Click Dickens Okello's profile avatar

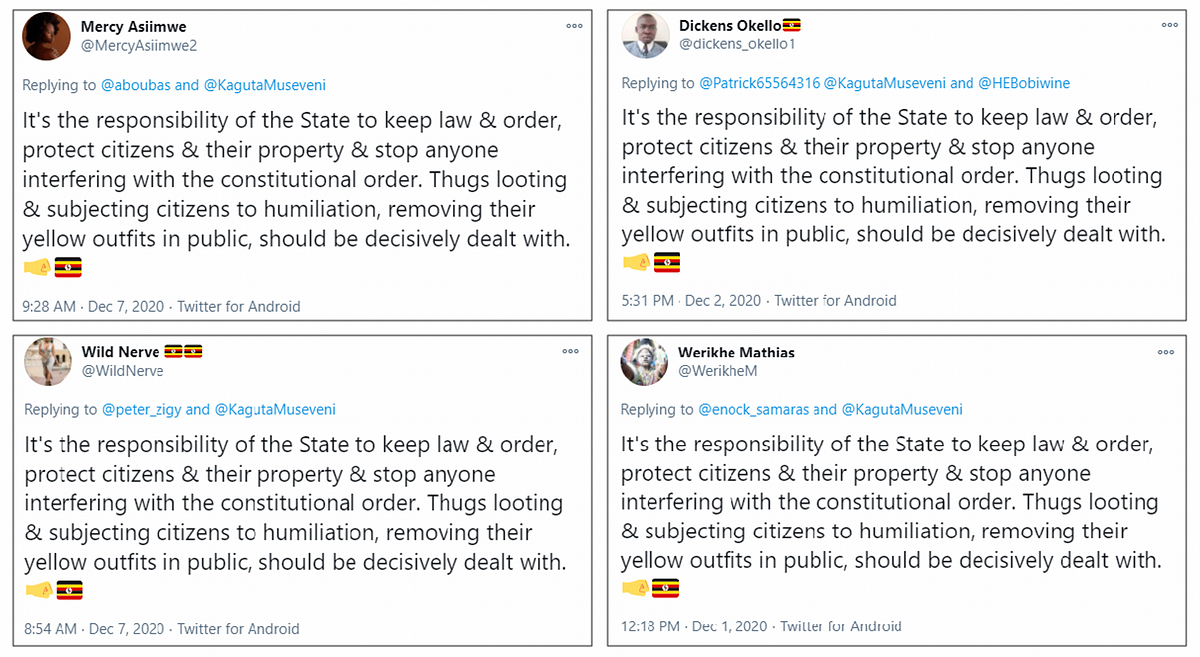click(x=645, y=35)
